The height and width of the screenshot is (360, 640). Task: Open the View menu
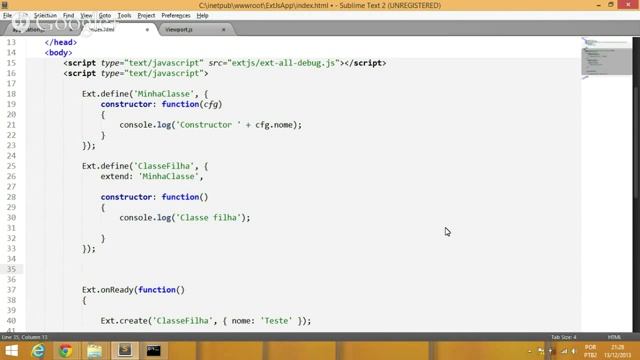pos(86,16)
